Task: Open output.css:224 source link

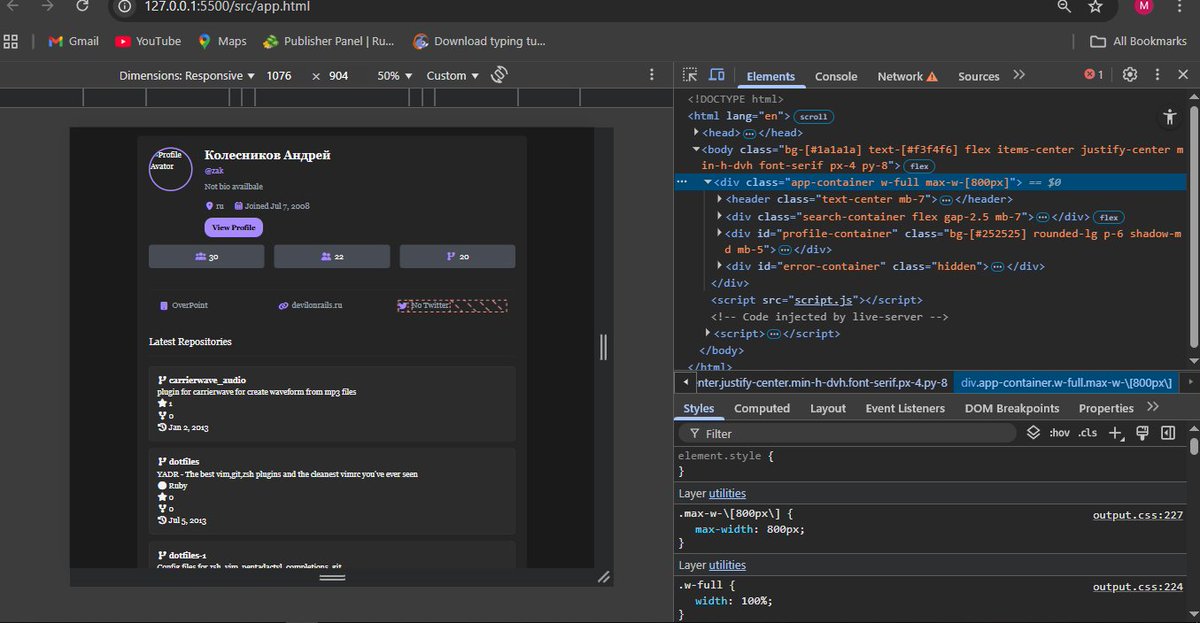Action: (x=1138, y=587)
